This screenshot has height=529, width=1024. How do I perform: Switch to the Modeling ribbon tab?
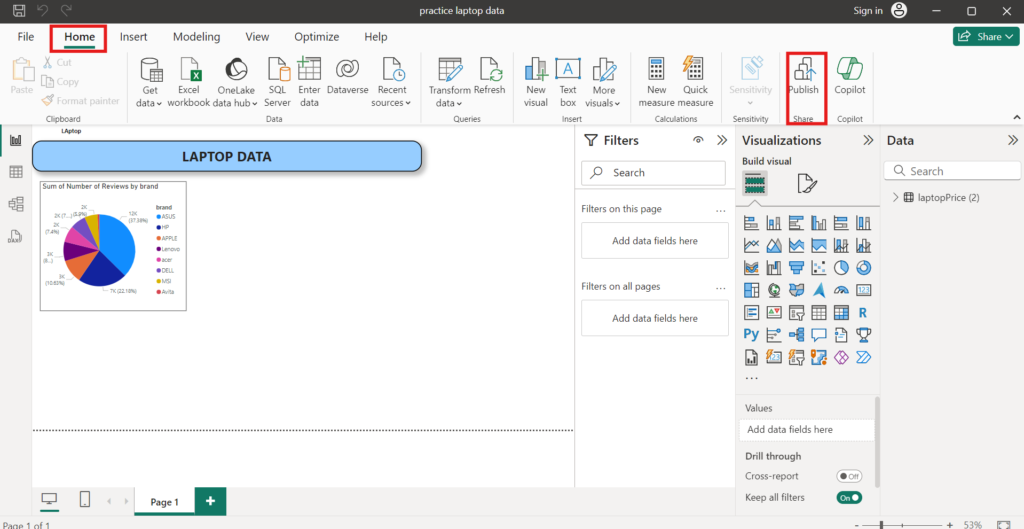coord(197,37)
